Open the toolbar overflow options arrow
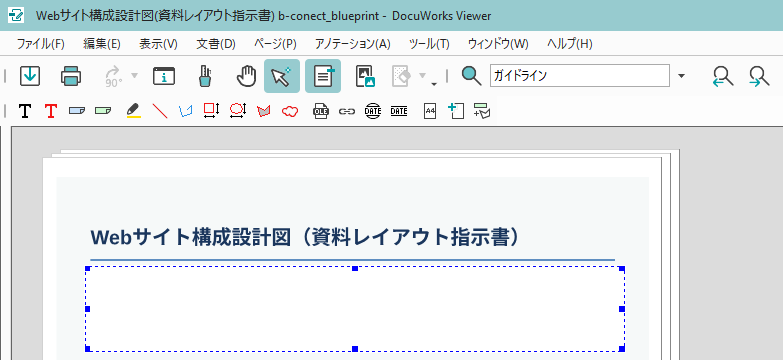 point(434,83)
